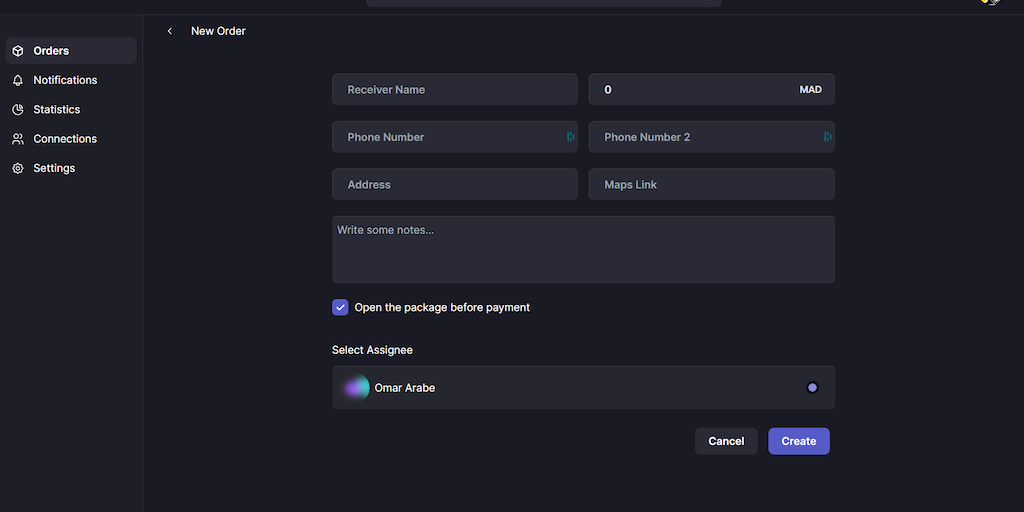Click the MAD amount input field

tap(695, 90)
